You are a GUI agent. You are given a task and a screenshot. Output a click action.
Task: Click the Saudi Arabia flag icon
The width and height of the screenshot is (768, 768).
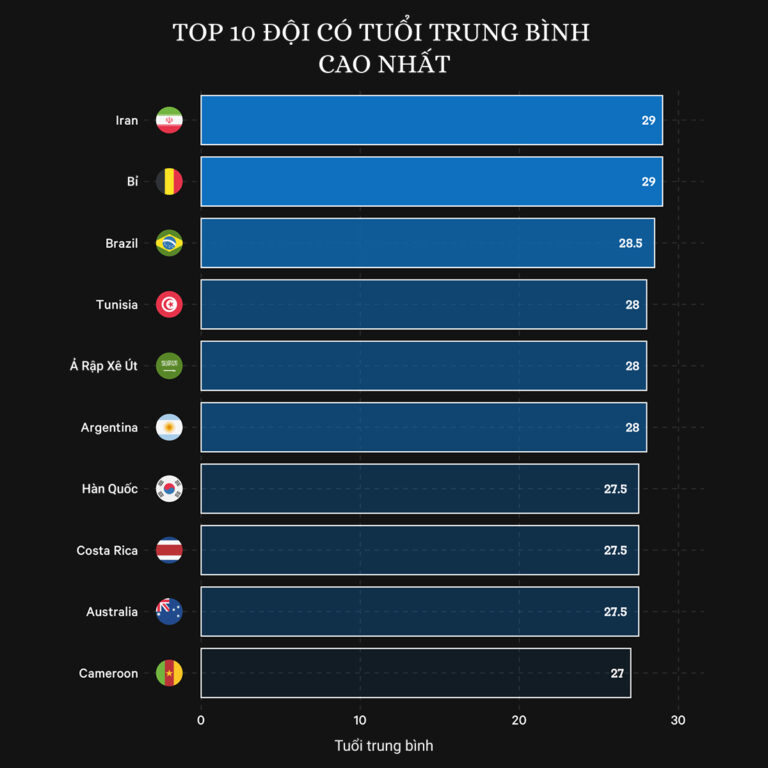[169, 366]
